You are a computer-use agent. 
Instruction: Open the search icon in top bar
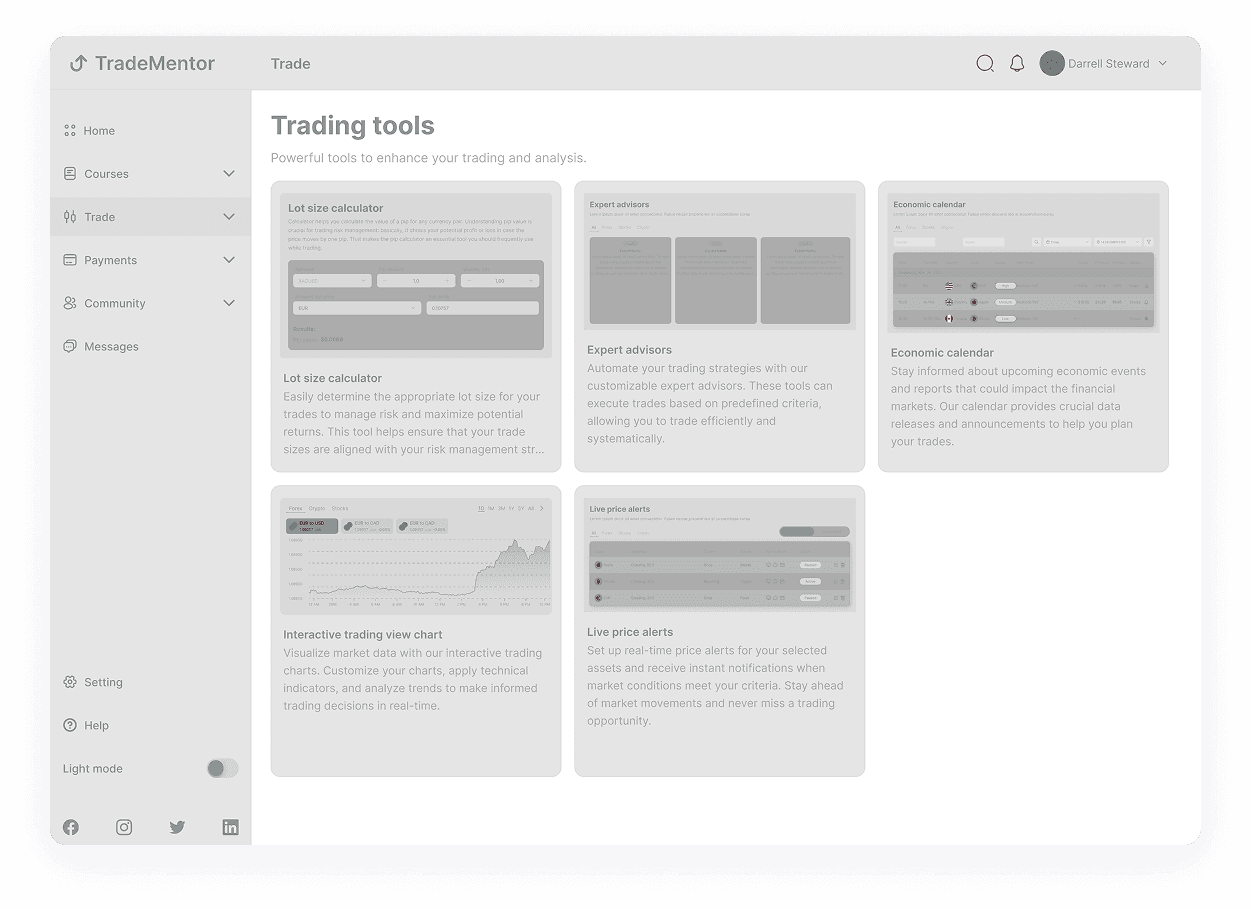click(x=985, y=63)
